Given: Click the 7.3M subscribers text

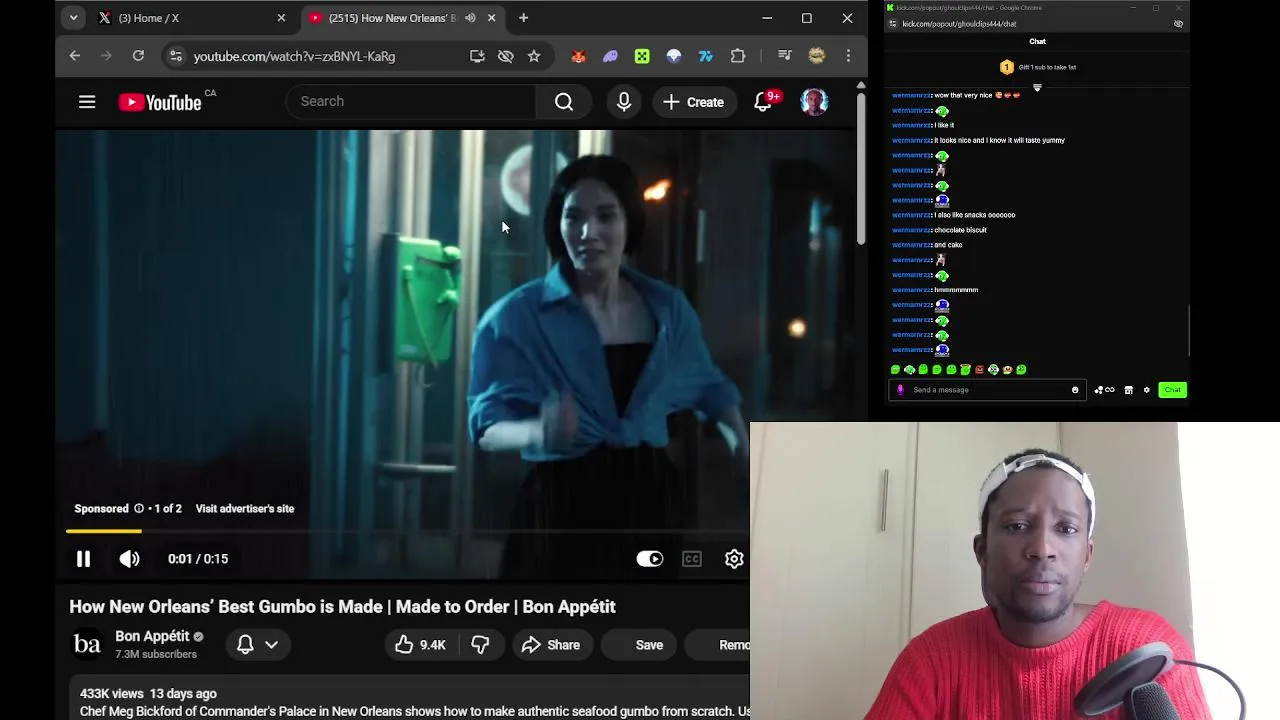Looking at the screenshot, I should (156, 654).
